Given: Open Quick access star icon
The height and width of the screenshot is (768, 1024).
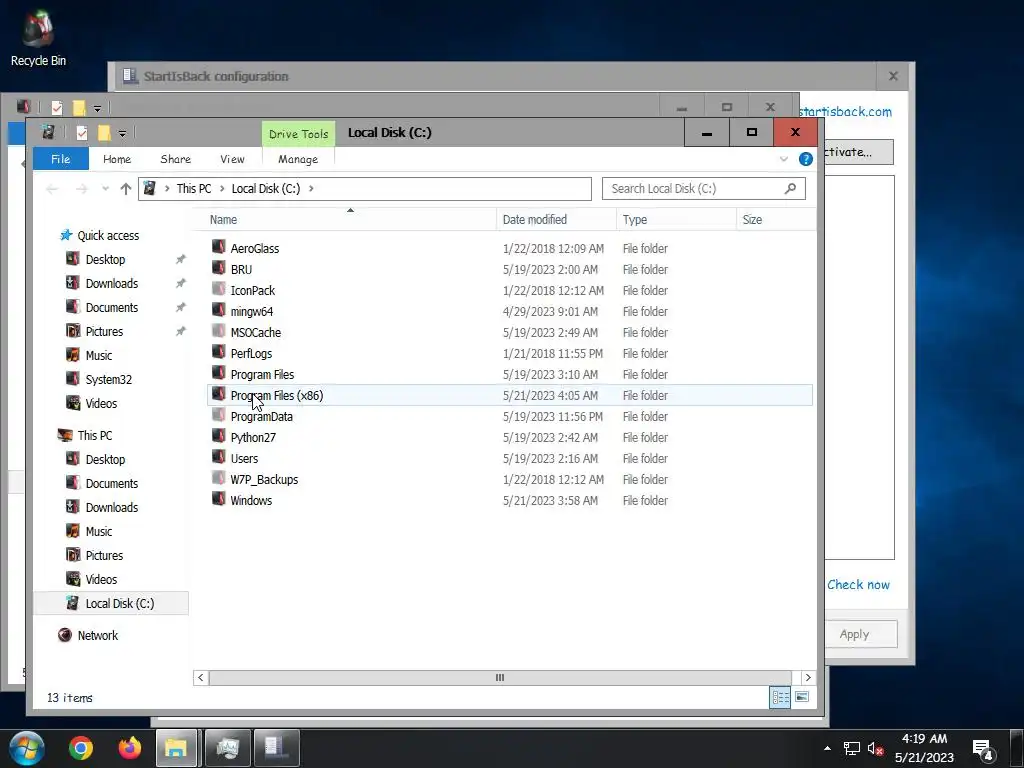Looking at the screenshot, I should pos(66,235).
